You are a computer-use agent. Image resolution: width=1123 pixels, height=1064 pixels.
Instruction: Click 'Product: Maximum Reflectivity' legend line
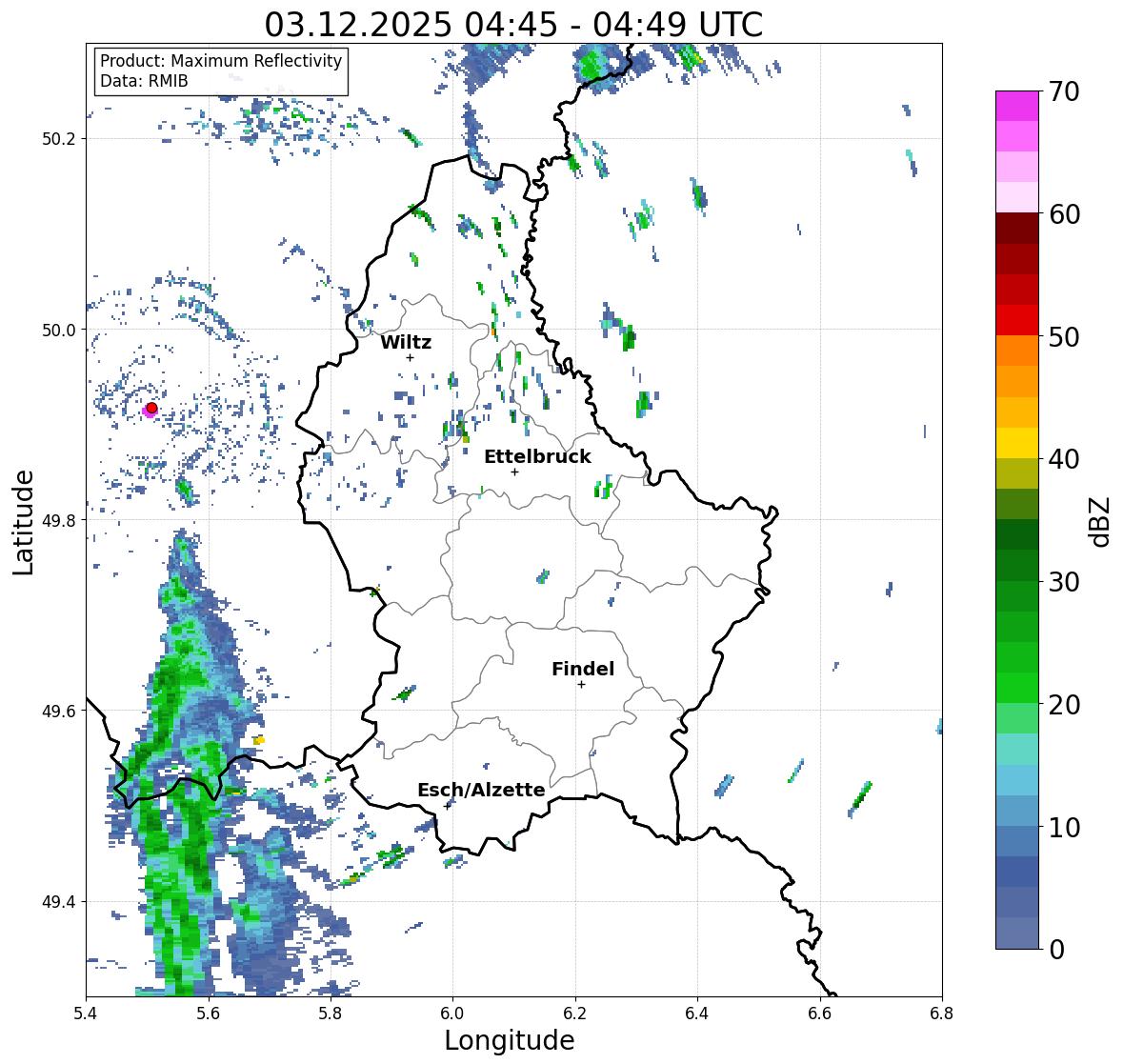(221, 61)
